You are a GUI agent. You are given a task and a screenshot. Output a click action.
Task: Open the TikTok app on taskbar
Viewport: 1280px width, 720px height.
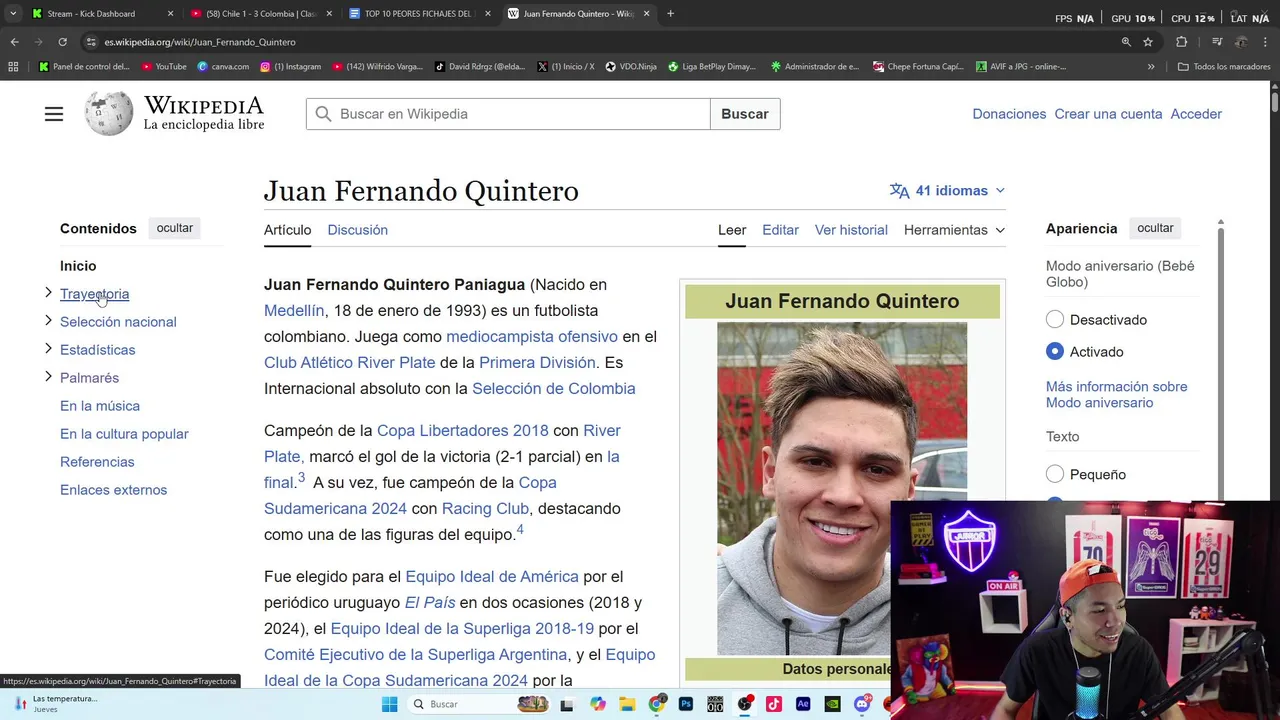tap(774, 704)
